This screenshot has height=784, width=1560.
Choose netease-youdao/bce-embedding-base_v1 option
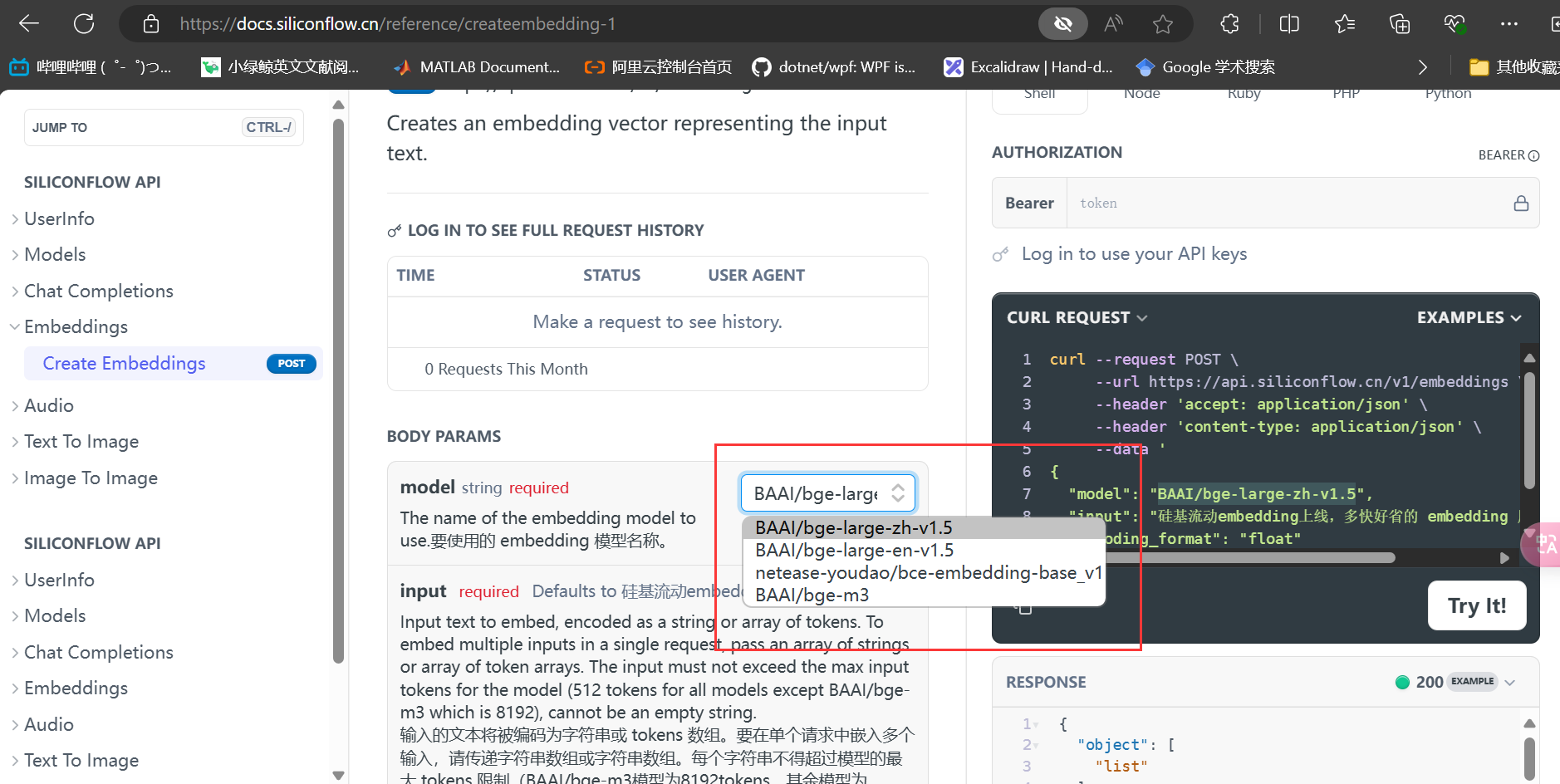[923, 572]
